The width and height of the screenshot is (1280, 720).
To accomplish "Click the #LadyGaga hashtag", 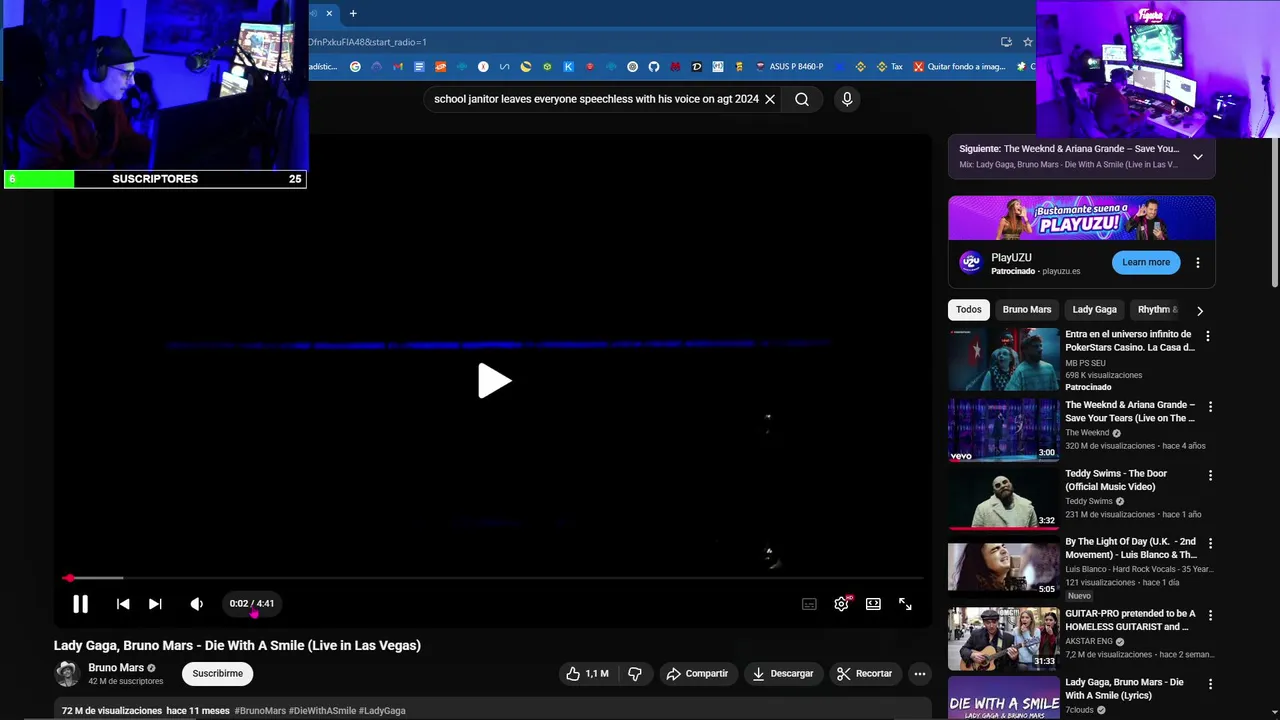I will [x=382, y=711].
